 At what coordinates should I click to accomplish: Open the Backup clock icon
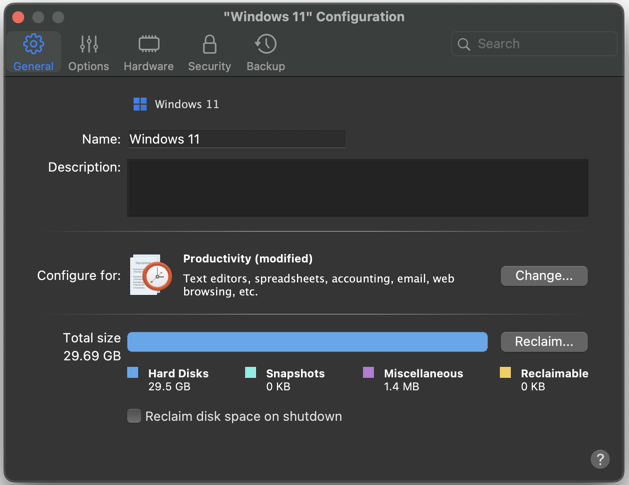(x=266, y=44)
